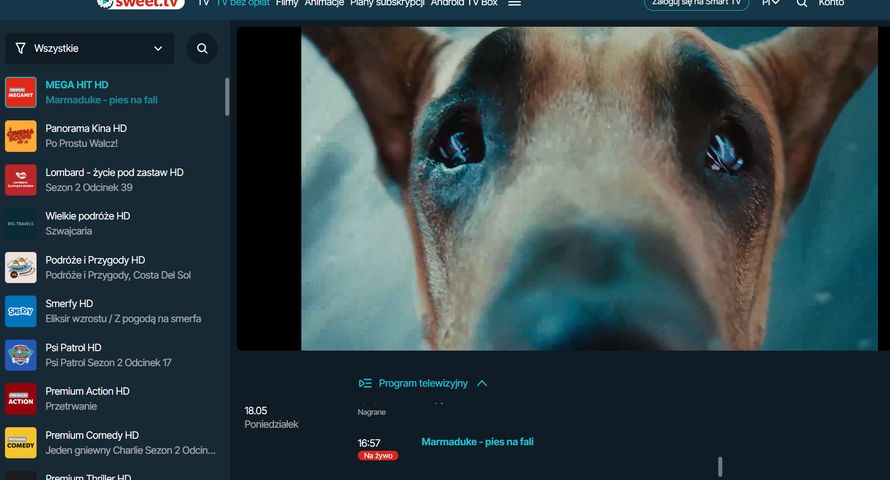Click the channel search magnifier button
Image resolution: width=890 pixels, height=480 pixels.
click(202, 48)
